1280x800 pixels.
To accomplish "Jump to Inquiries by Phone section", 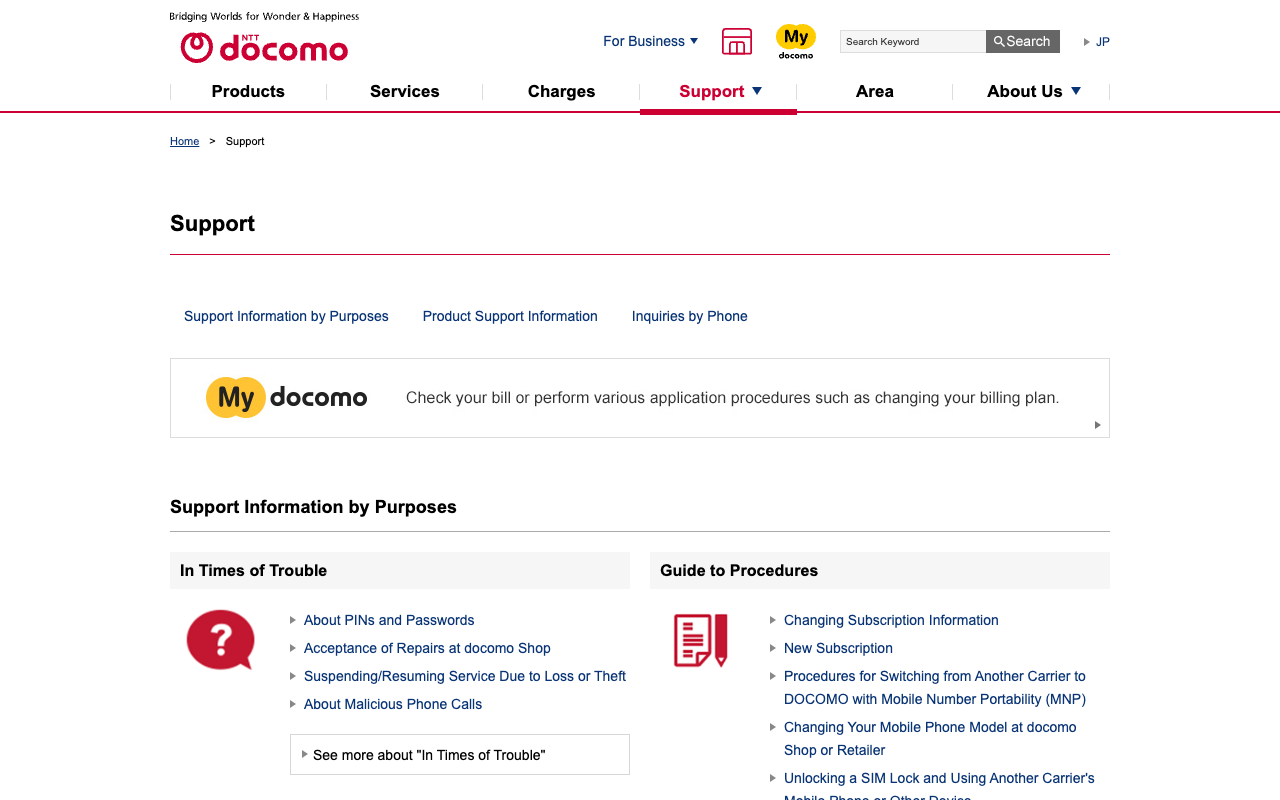I will click(689, 316).
